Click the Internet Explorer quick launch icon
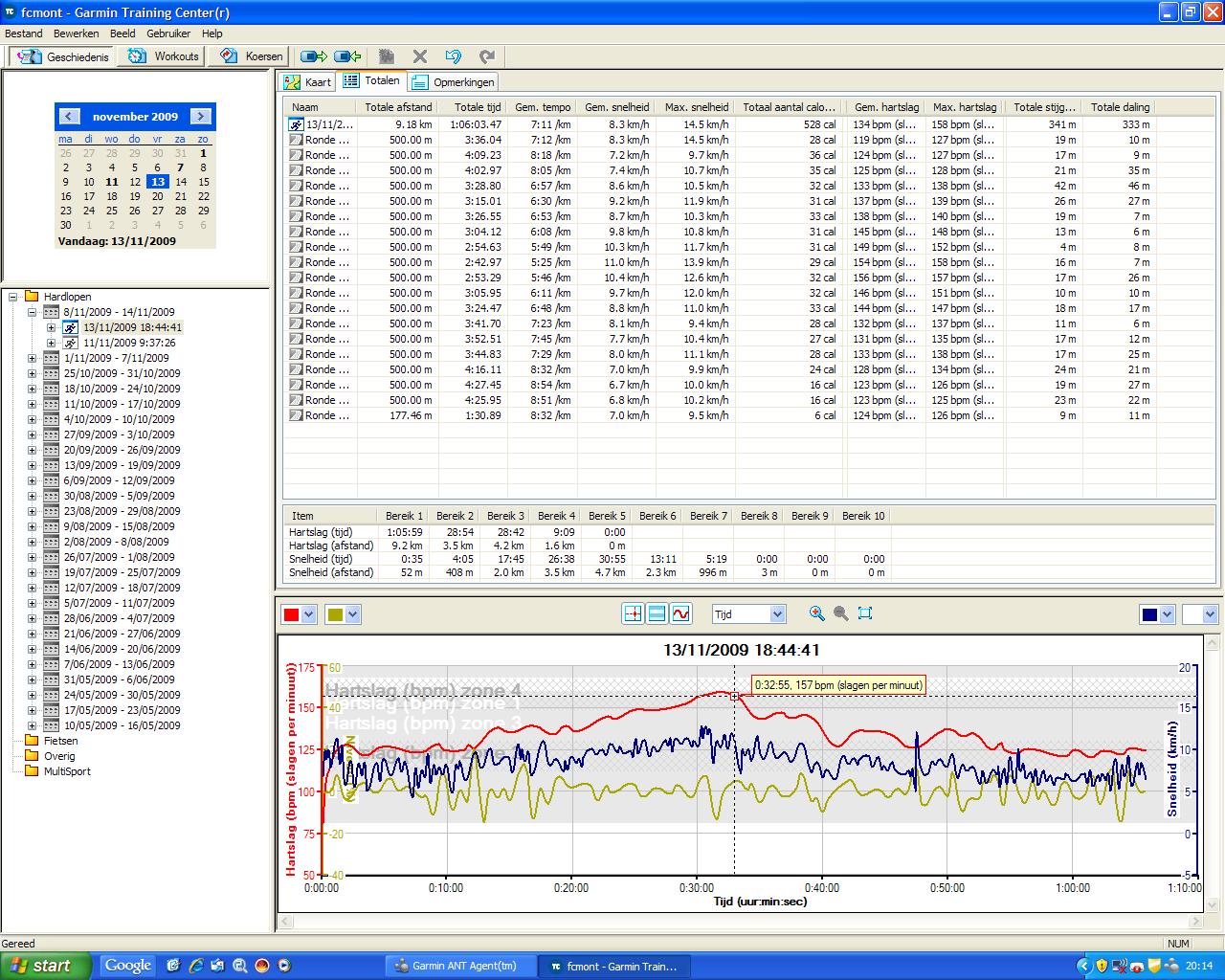Viewport: 1225px width, 980px height. point(195,966)
